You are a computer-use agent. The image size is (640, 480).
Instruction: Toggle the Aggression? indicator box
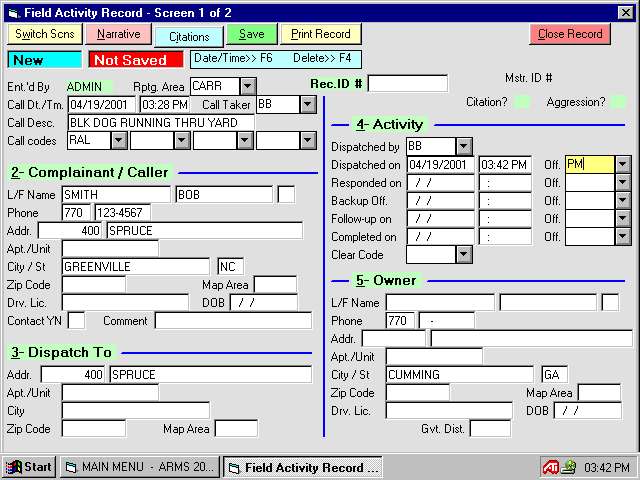(x=619, y=102)
